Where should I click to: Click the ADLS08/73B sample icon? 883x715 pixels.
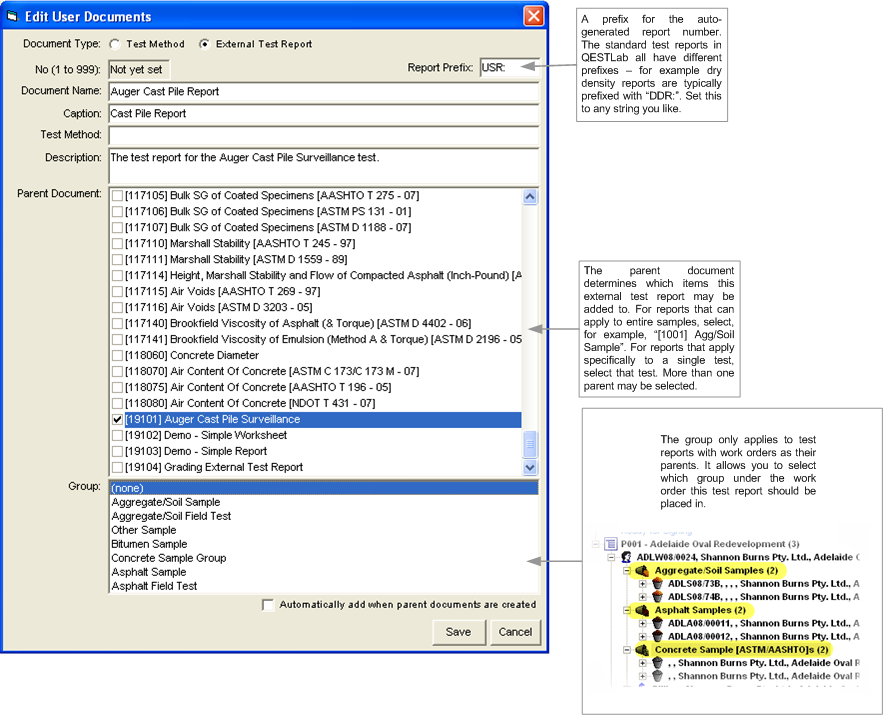tap(658, 583)
